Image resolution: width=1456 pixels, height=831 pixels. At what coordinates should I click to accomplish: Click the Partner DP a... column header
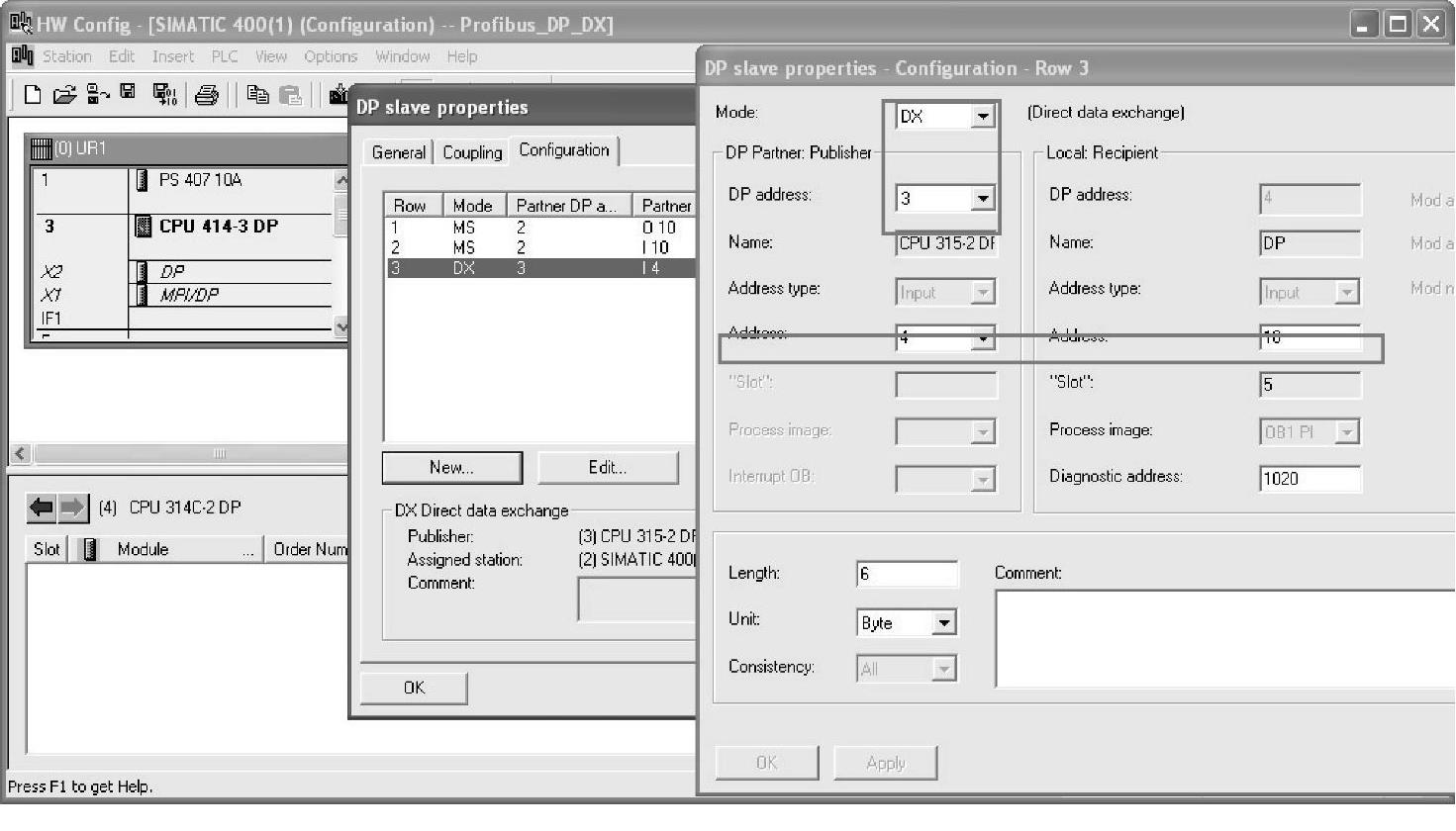point(569,206)
